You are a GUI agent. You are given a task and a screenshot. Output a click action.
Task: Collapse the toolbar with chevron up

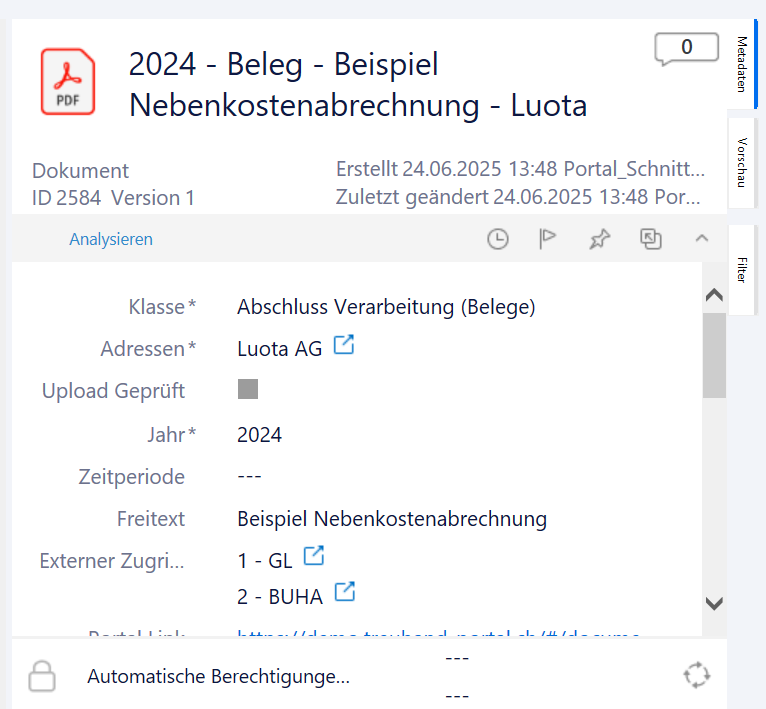tap(702, 239)
